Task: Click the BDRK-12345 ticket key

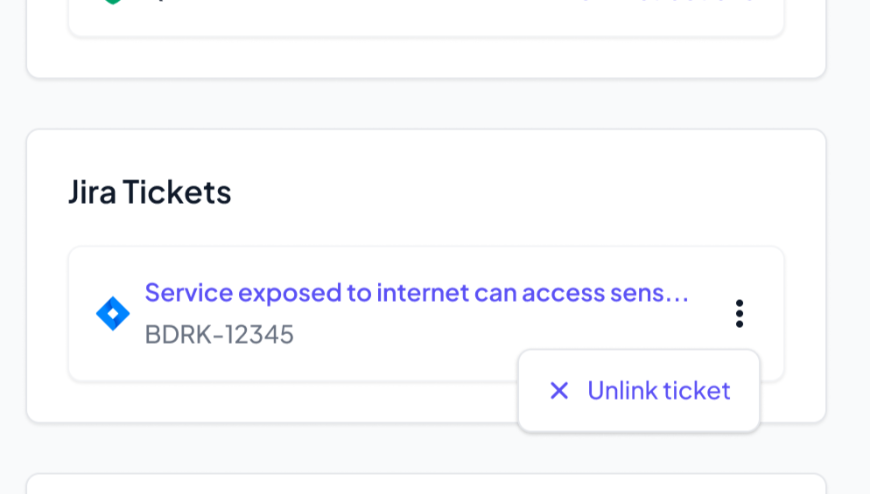Action: (219, 334)
